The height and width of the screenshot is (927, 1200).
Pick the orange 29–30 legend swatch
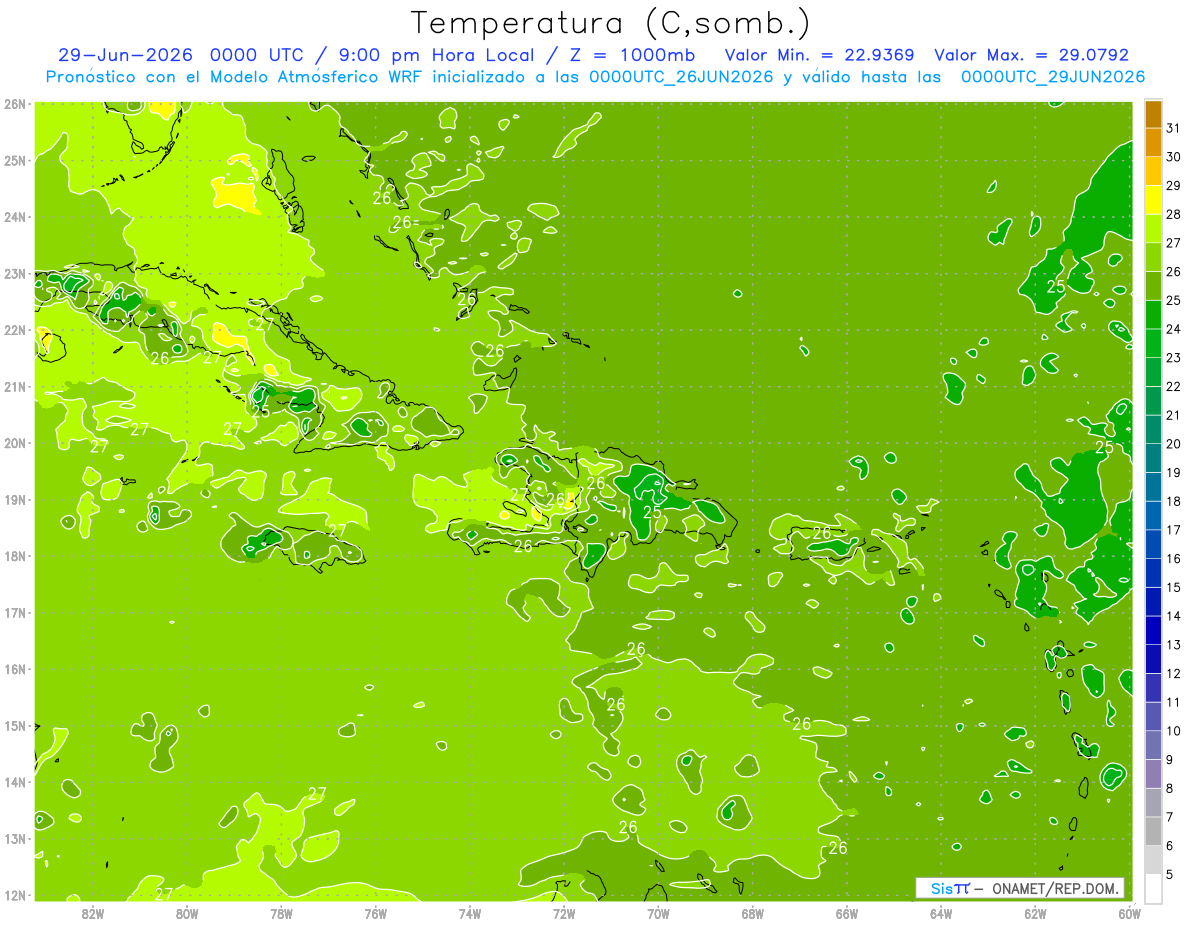pos(1153,171)
